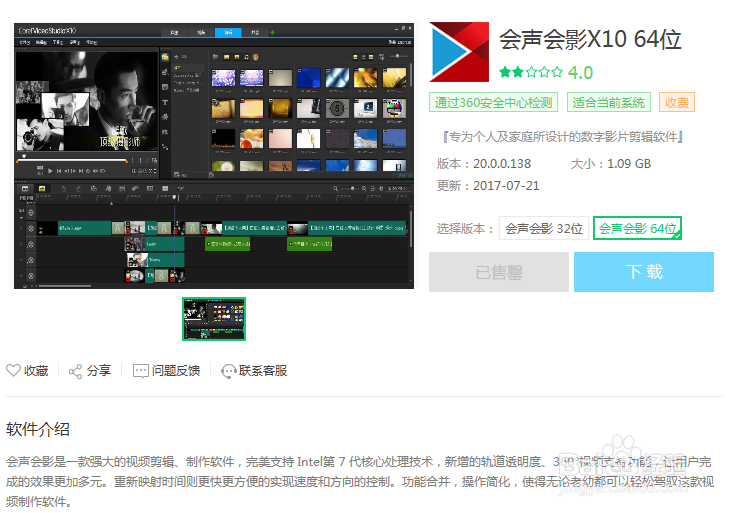
Task: Open 问题反馈 feedback link
Action: (166, 371)
